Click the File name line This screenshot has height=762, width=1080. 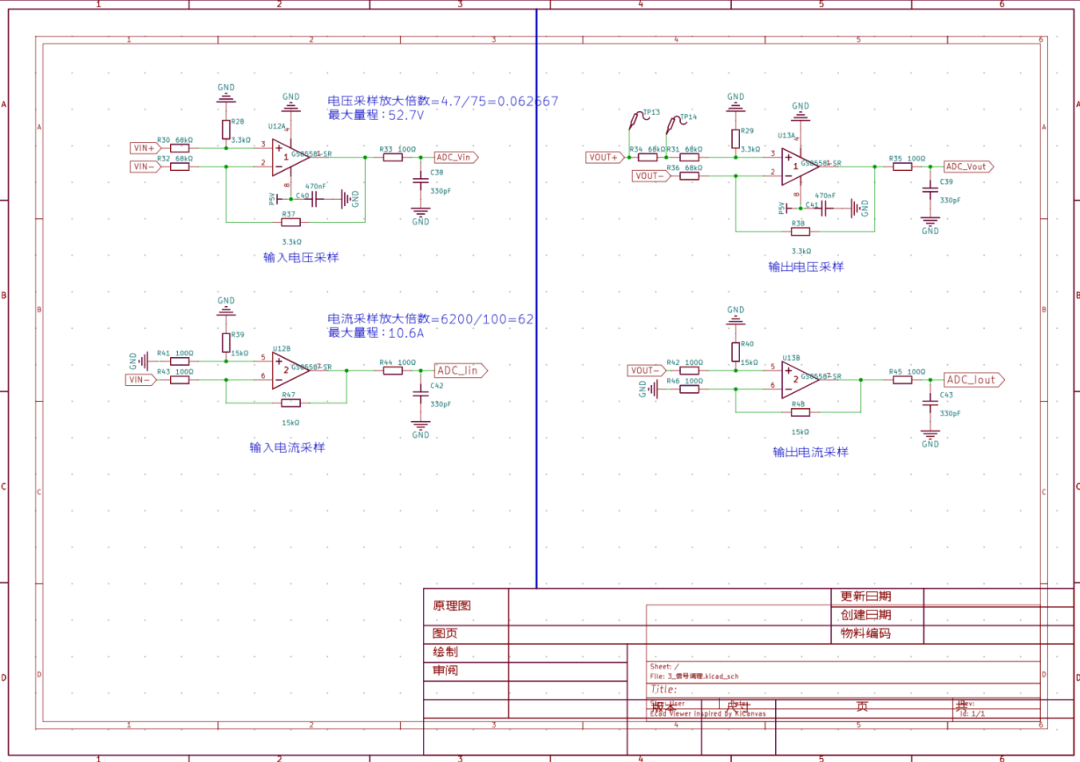[x=694, y=677]
